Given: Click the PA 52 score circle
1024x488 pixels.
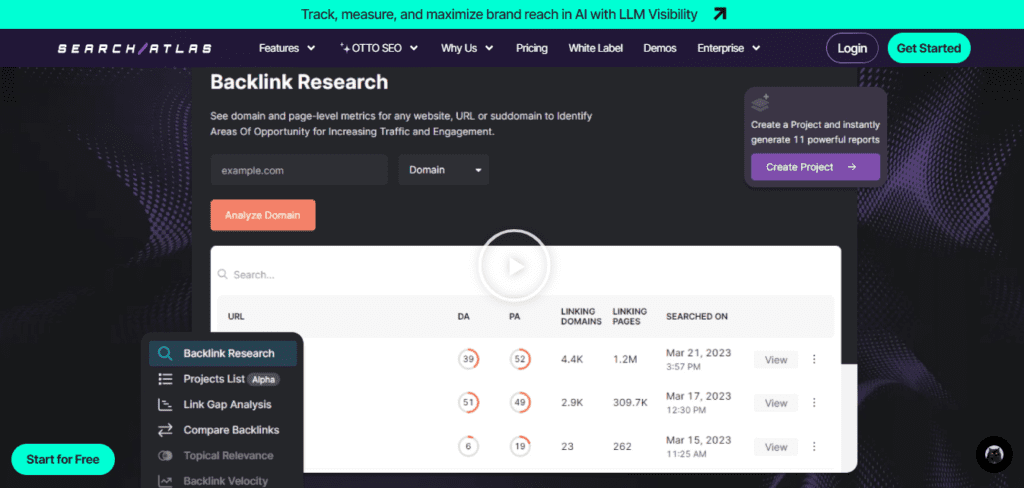Looking at the screenshot, I should [x=520, y=359].
